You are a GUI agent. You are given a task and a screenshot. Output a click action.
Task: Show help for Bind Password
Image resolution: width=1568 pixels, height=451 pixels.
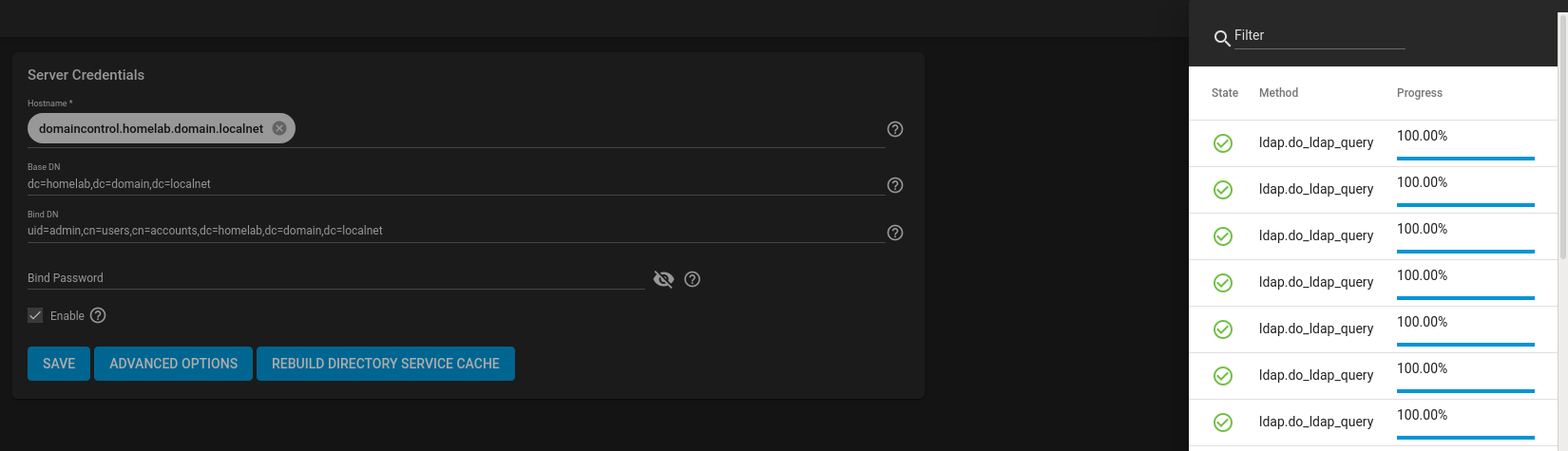(693, 279)
